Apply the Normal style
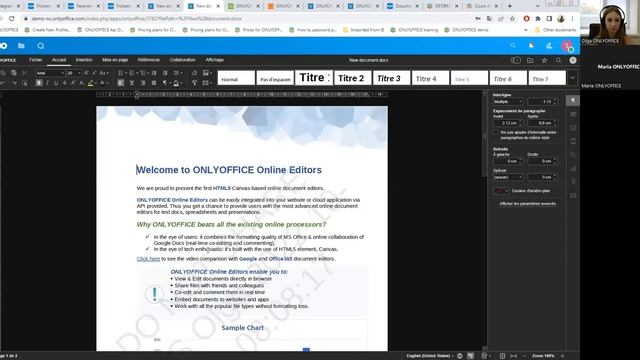Image resolution: width=640 pixels, height=360 pixels. (236, 78)
